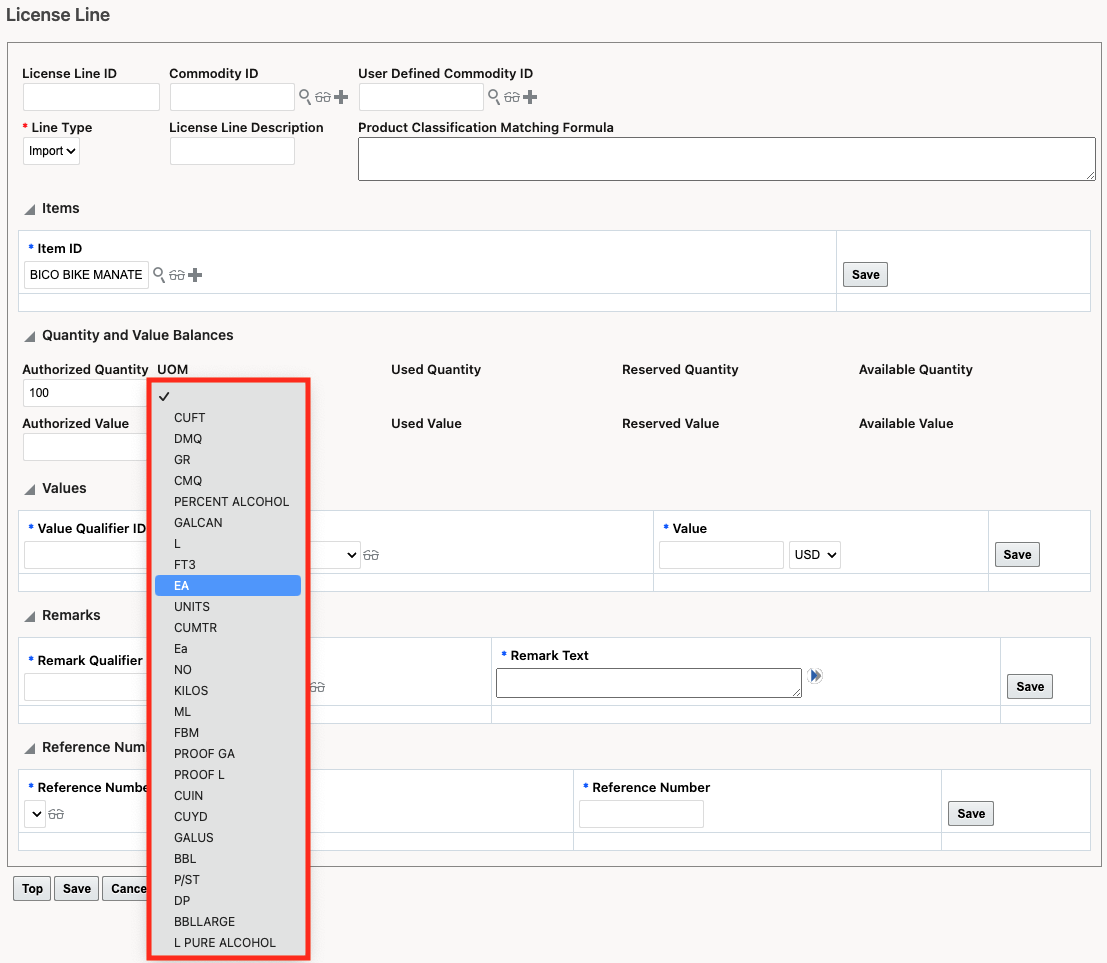The height and width of the screenshot is (963, 1107).
Task: Click the plus icon beside User Defined Commodity ID
Action: click(x=529, y=97)
